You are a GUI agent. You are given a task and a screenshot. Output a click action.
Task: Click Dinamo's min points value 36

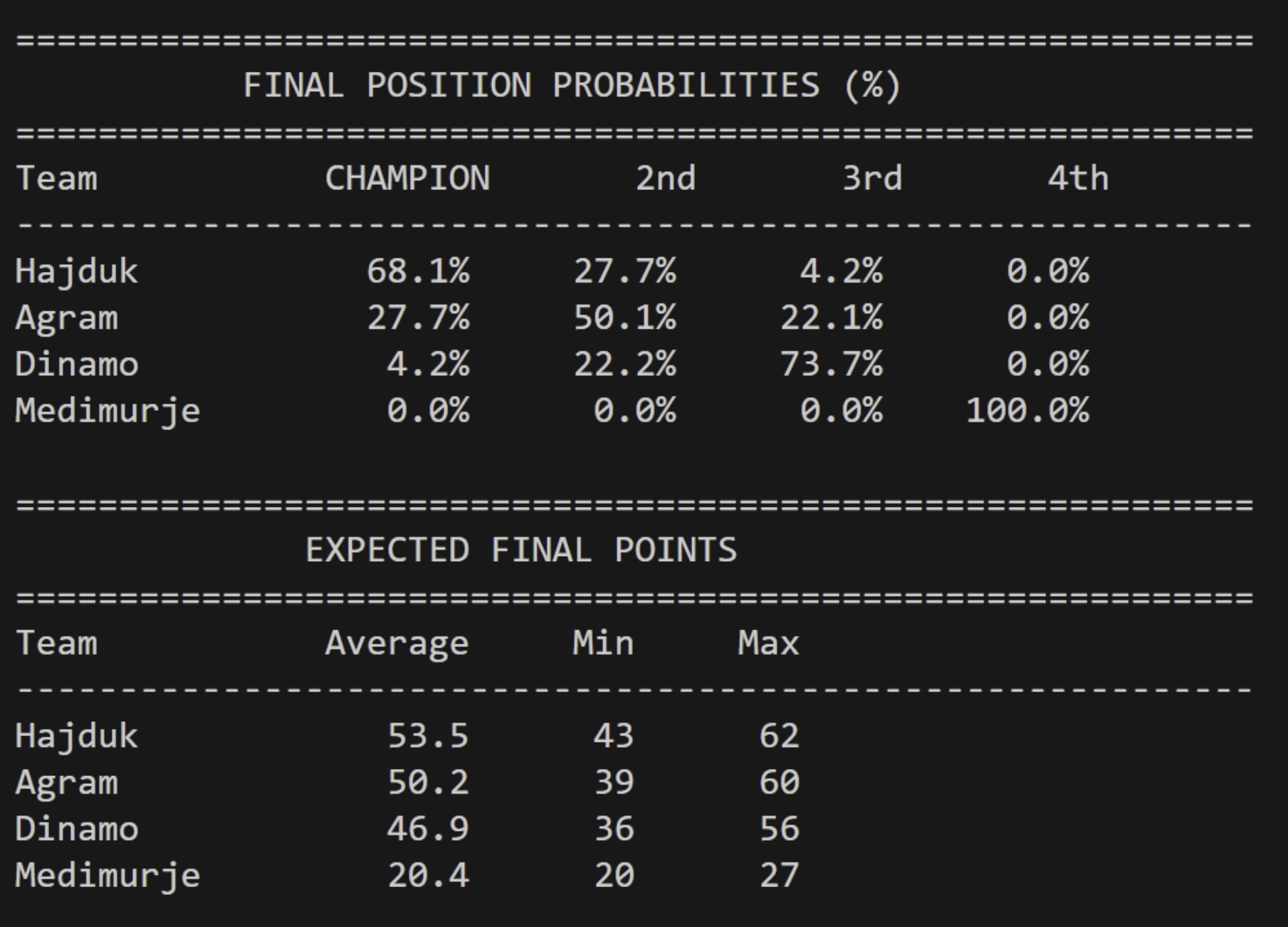tap(614, 829)
